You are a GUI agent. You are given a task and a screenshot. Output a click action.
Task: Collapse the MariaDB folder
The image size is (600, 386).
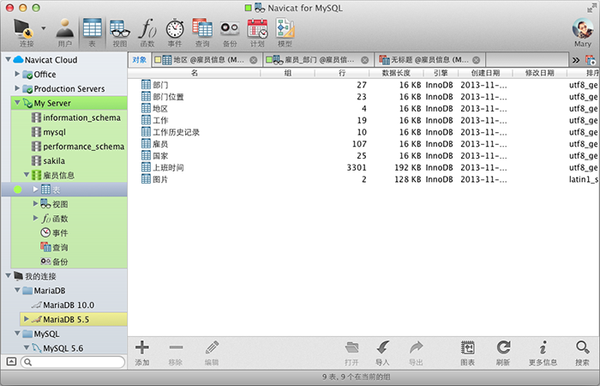point(17,290)
